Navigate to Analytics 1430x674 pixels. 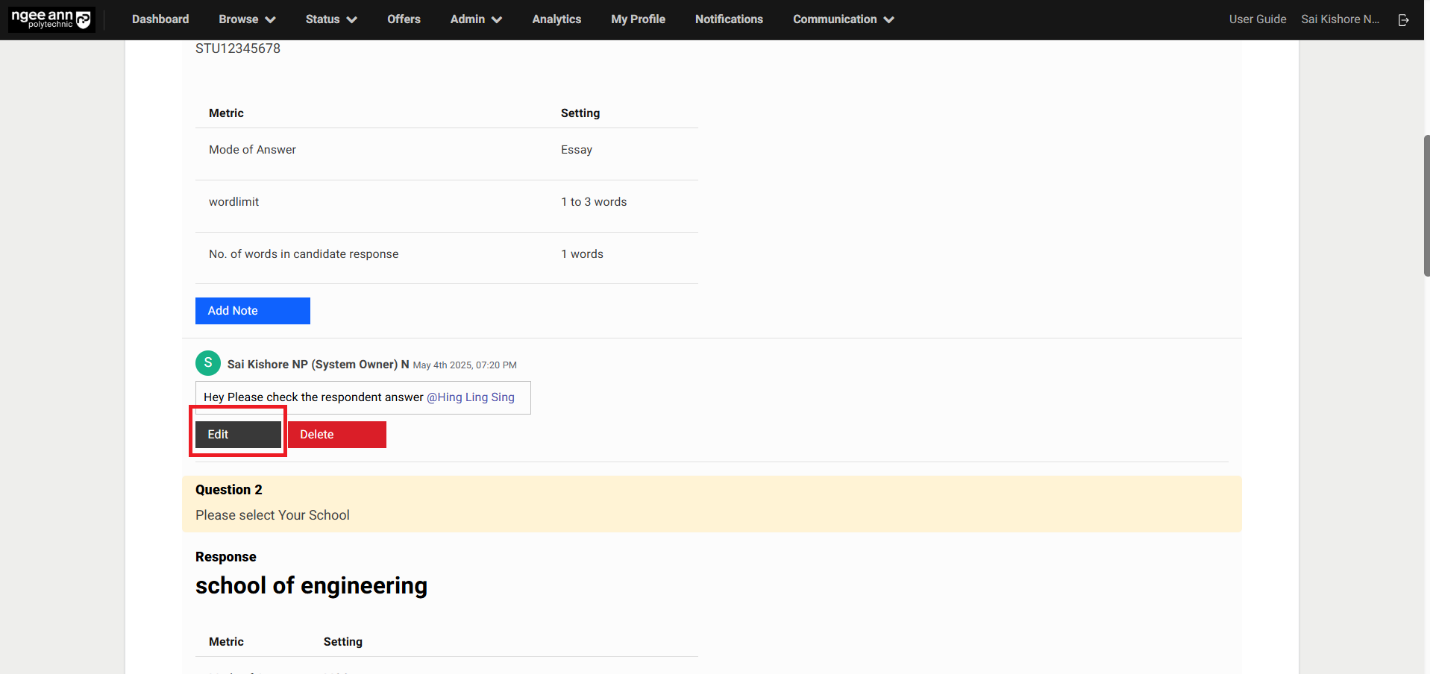[x=556, y=19]
